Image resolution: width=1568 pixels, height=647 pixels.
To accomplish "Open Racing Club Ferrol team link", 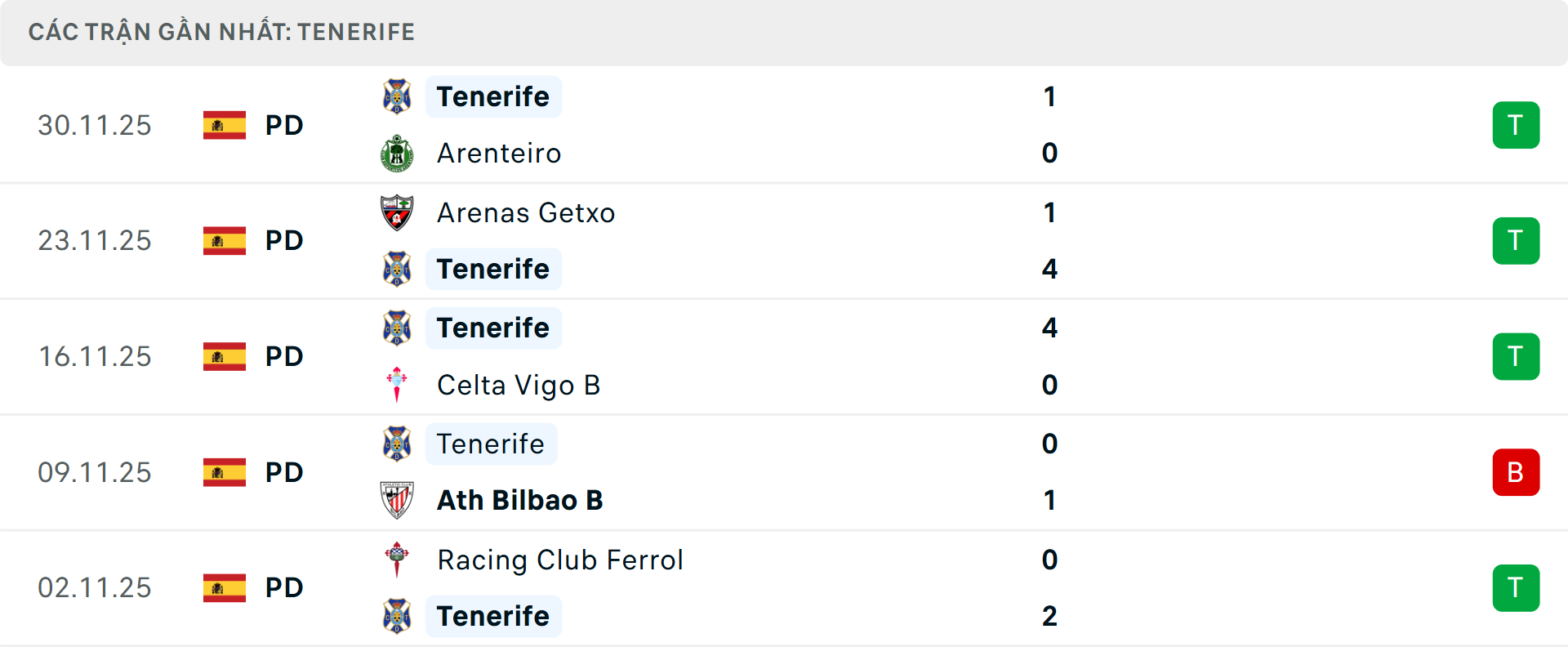I will click(560, 560).
